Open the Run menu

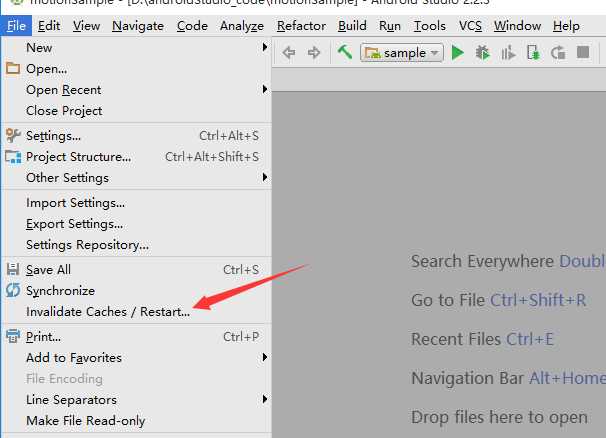click(x=390, y=26)
